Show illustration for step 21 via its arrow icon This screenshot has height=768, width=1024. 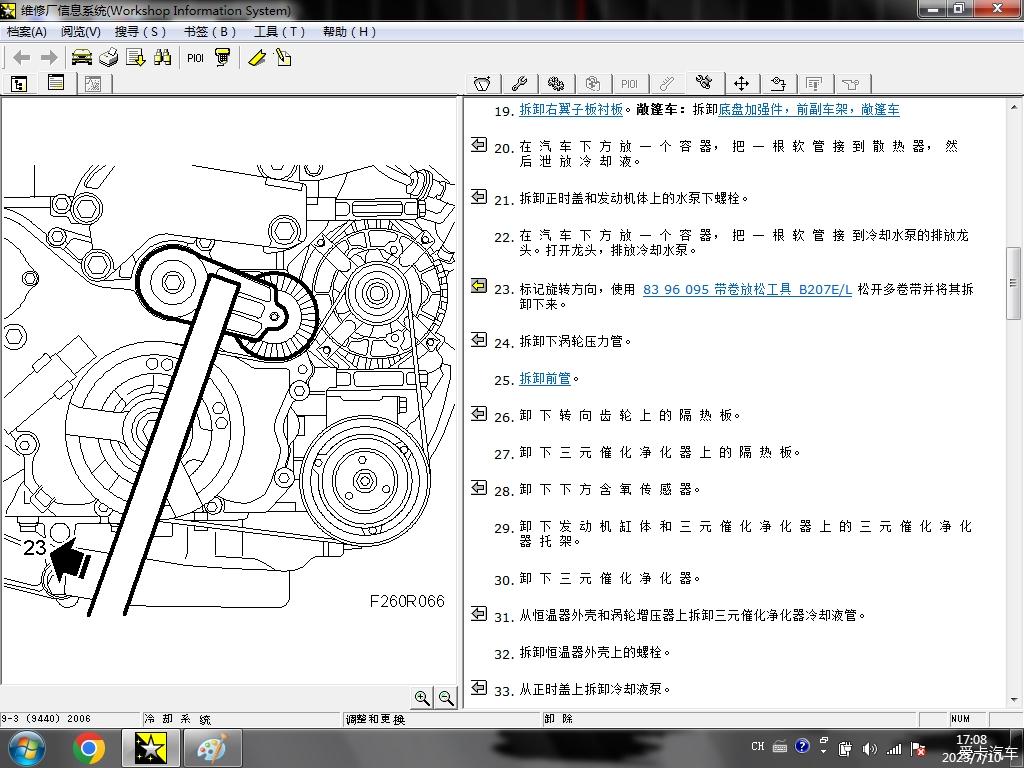click(479, 196)
